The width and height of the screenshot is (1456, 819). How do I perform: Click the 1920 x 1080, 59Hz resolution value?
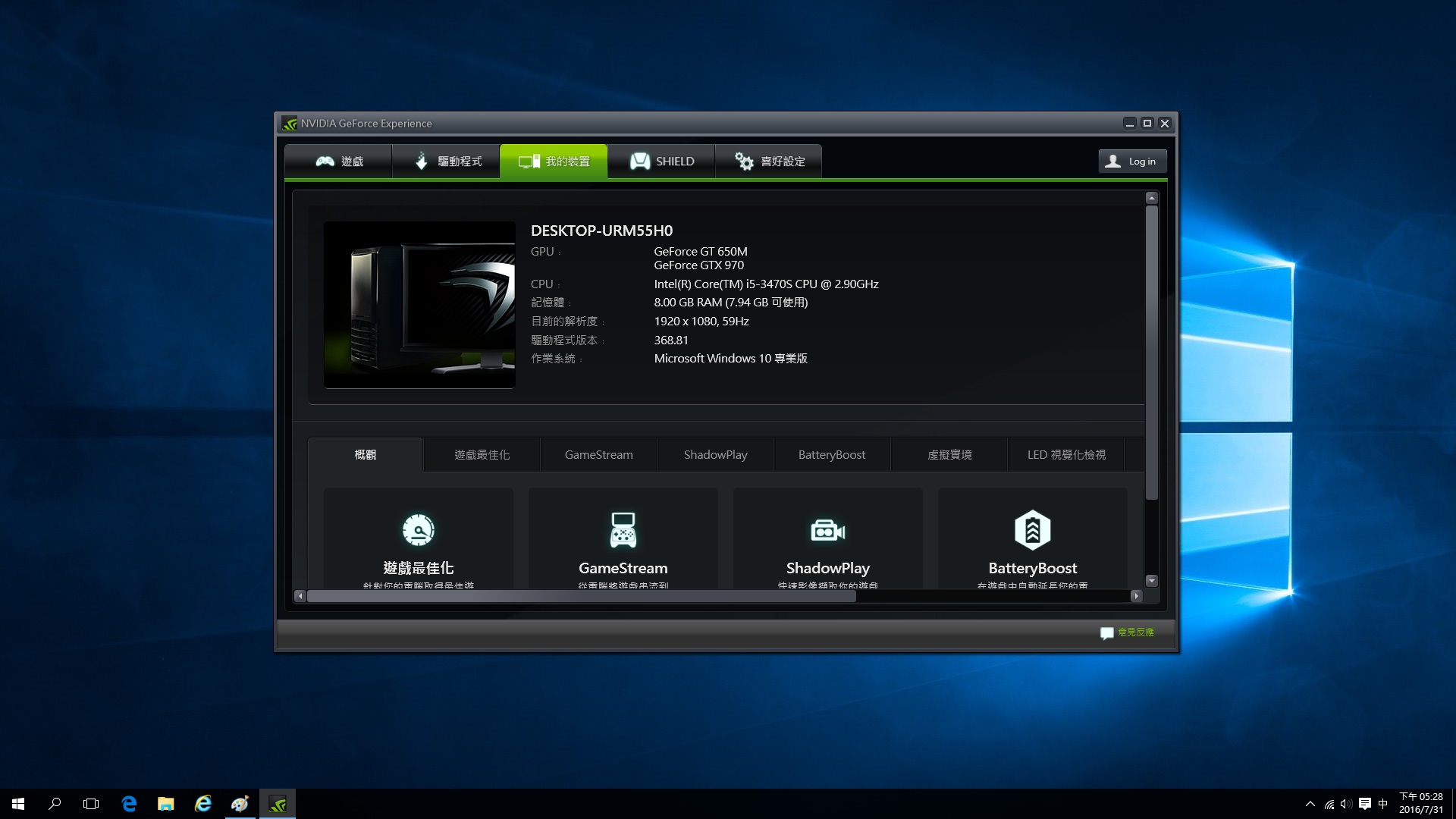[701, 322]
